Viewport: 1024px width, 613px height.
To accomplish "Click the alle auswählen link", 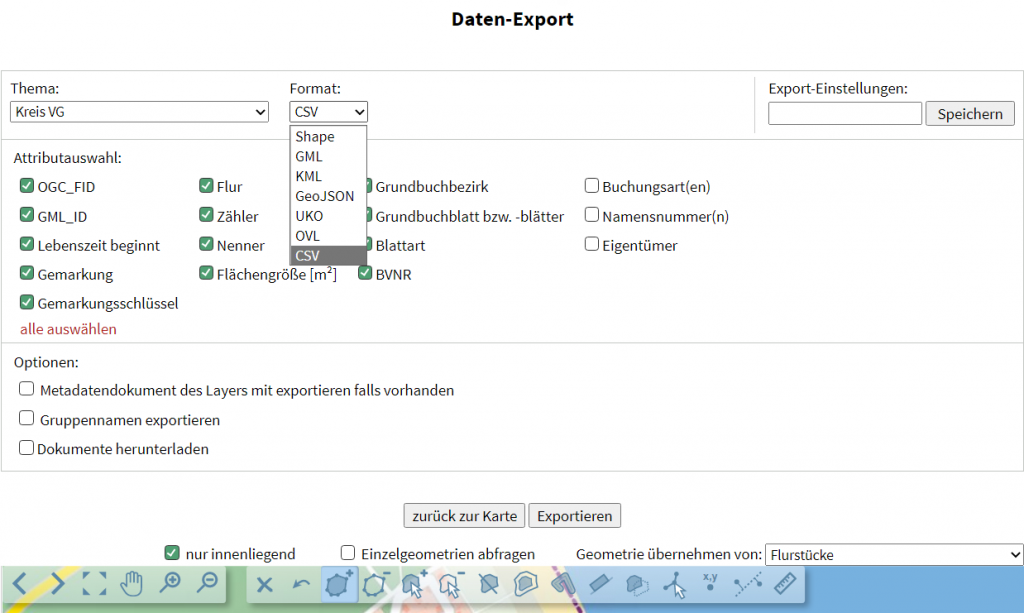I will pos(67,328).
